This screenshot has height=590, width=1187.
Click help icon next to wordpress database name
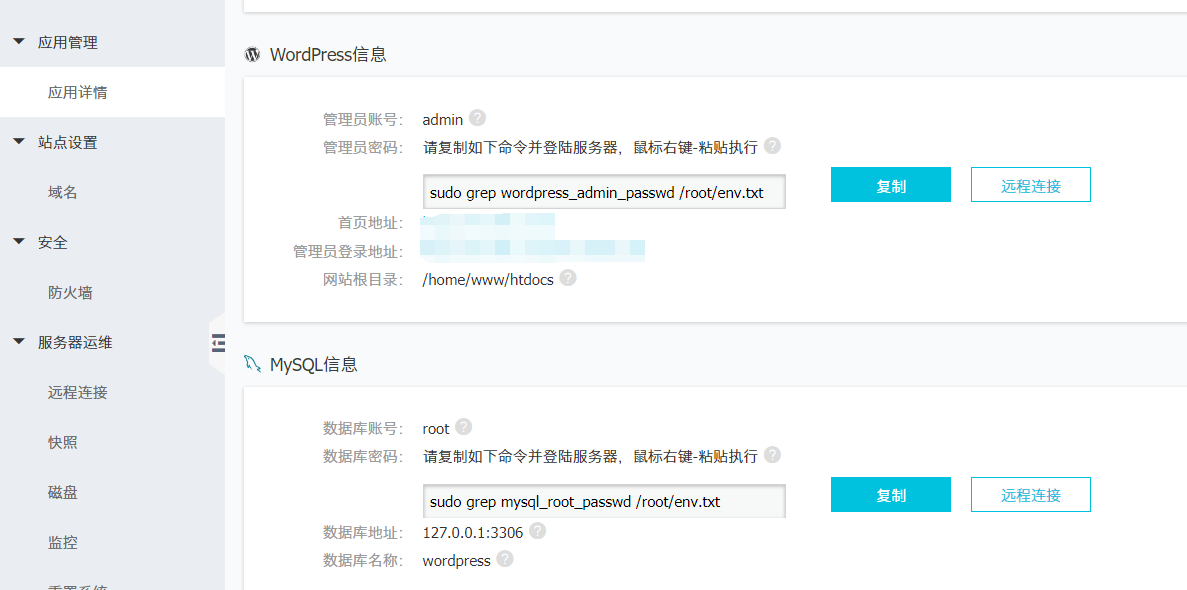point(505,559)
